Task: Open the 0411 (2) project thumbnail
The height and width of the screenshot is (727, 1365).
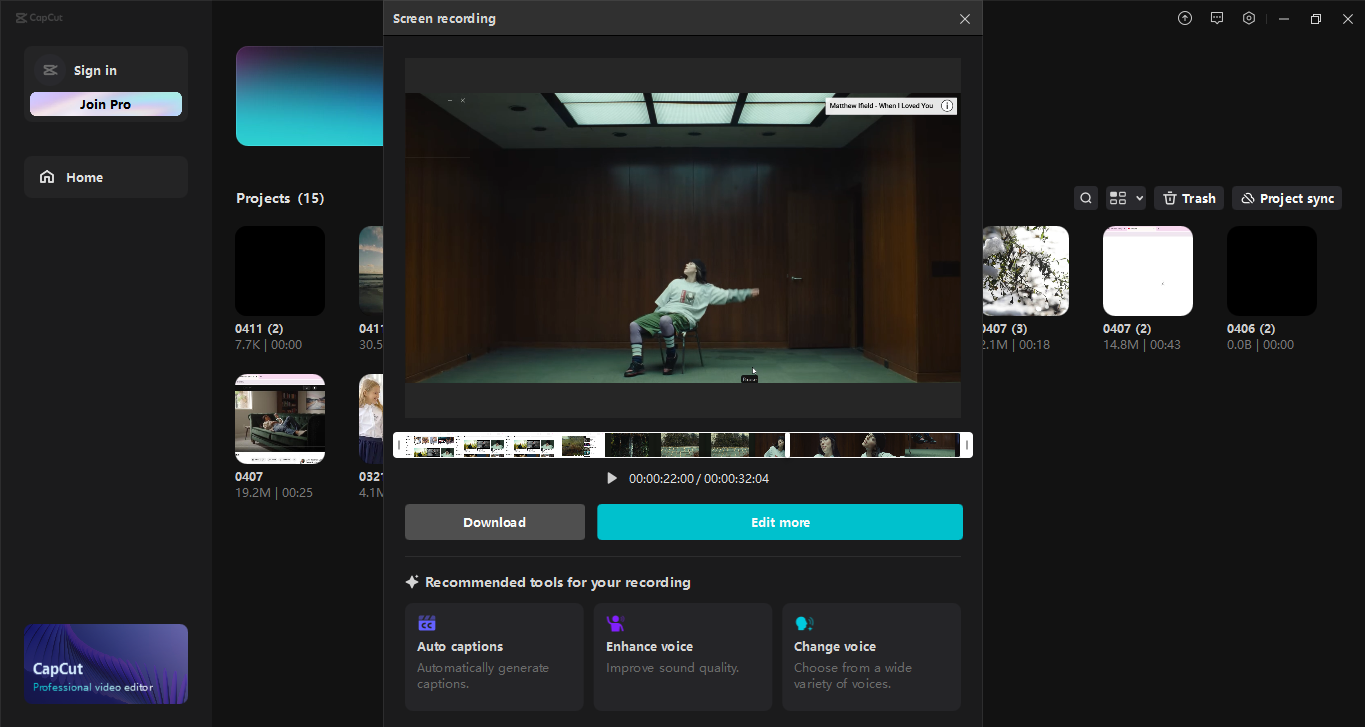Action: pos(280,271)
